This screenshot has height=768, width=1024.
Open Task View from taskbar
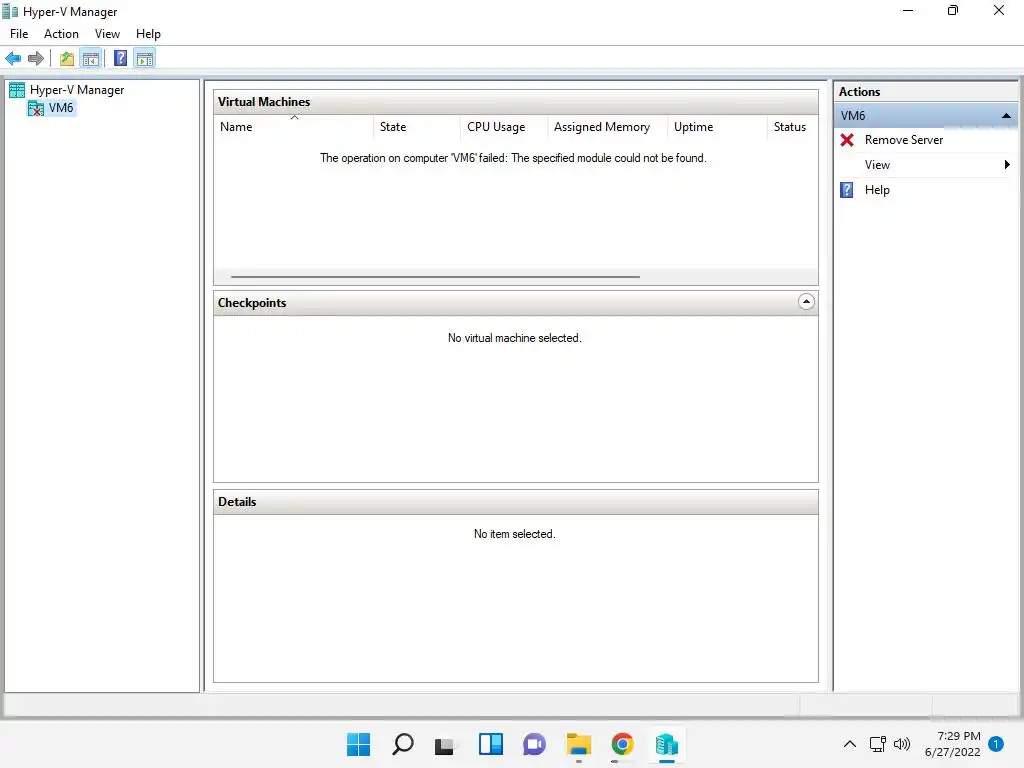coord(445,744)
